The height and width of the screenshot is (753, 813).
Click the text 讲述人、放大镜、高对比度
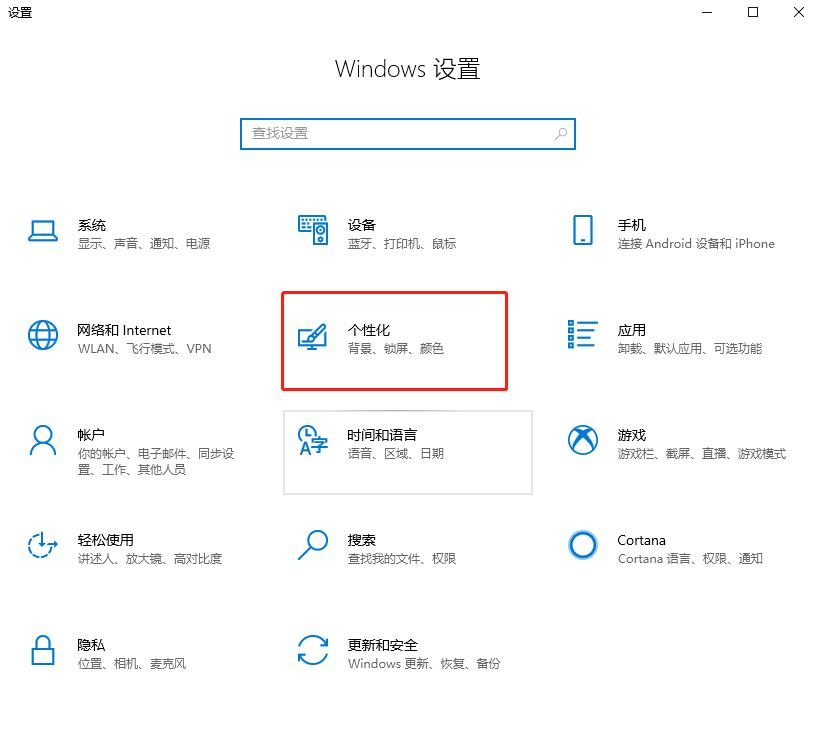150,559
